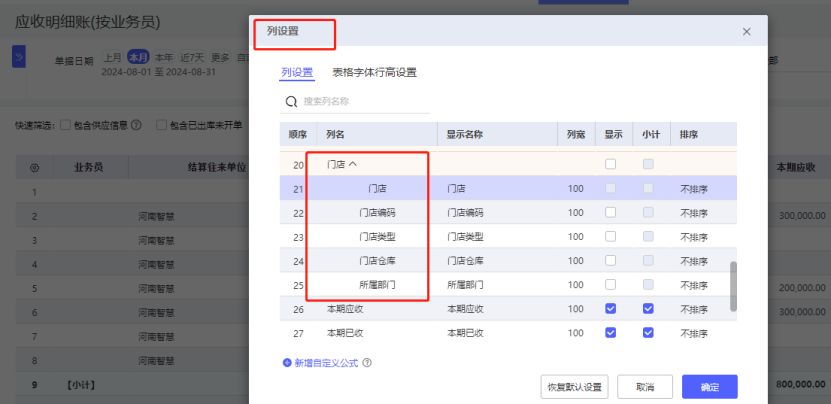Click the gear icon in table header

click(34, 168)
